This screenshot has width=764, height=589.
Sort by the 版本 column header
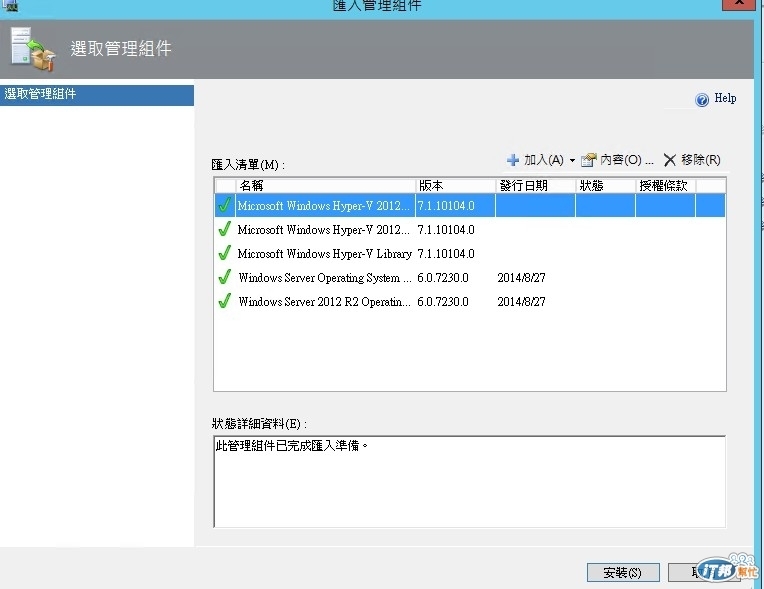pos(455,186)
